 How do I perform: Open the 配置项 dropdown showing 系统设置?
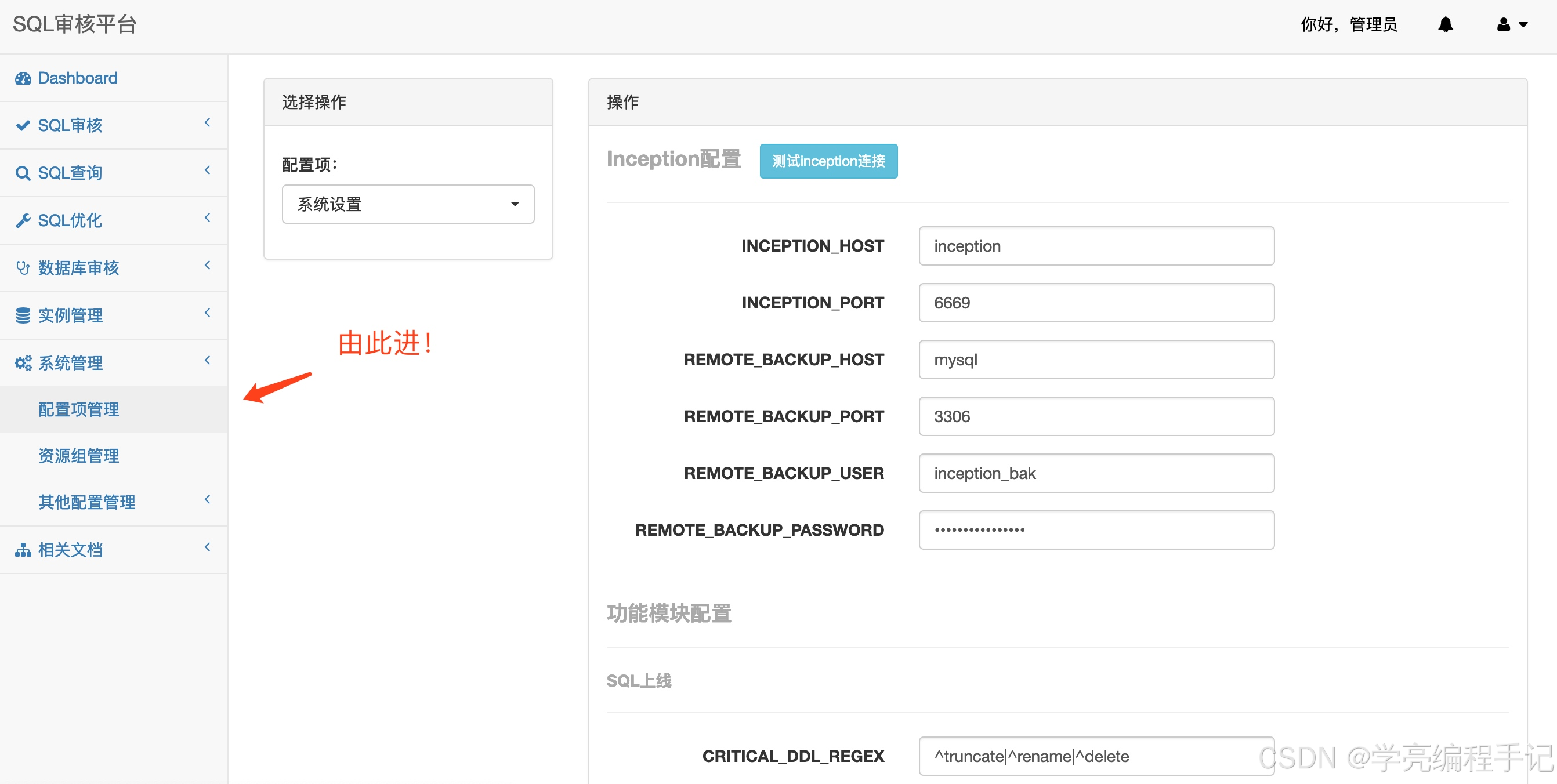pos(408,204)
